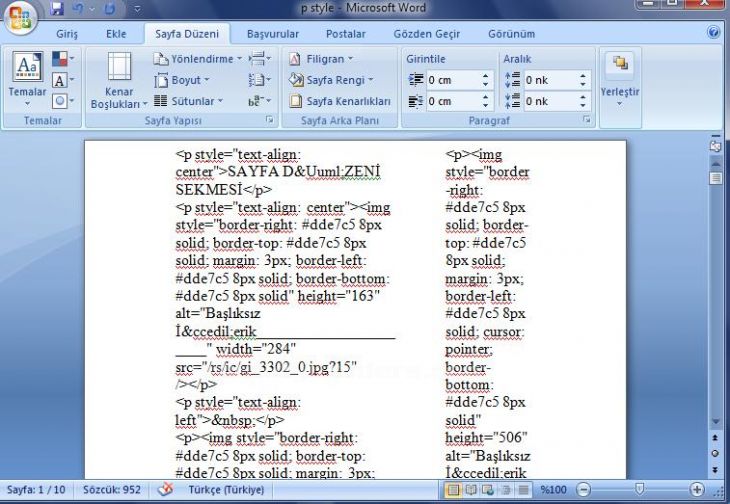730x504 pixels.
Task: Open Paragraf dialog launcher
Action: [x=587, y=120]
